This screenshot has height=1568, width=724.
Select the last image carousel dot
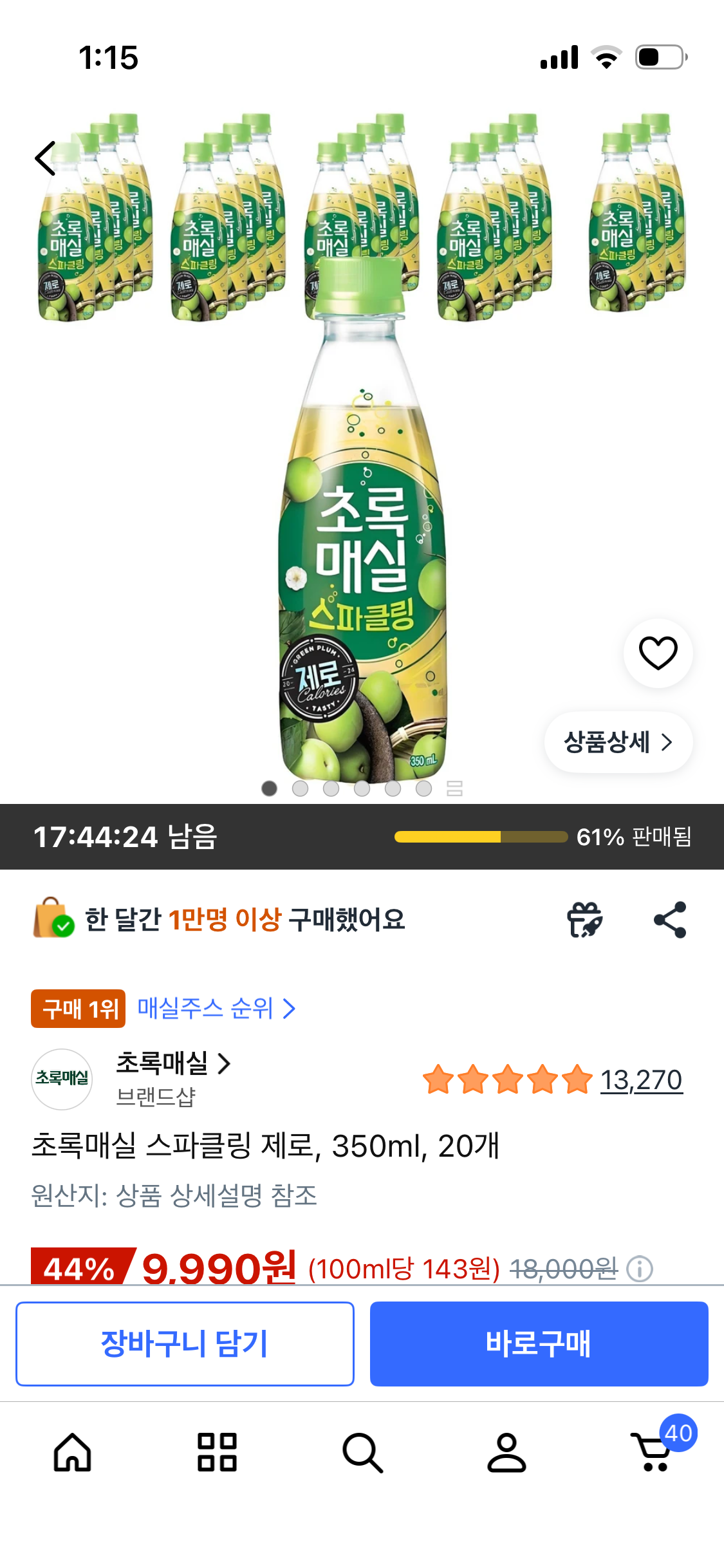pyautogui.click(x=423, y=789)
